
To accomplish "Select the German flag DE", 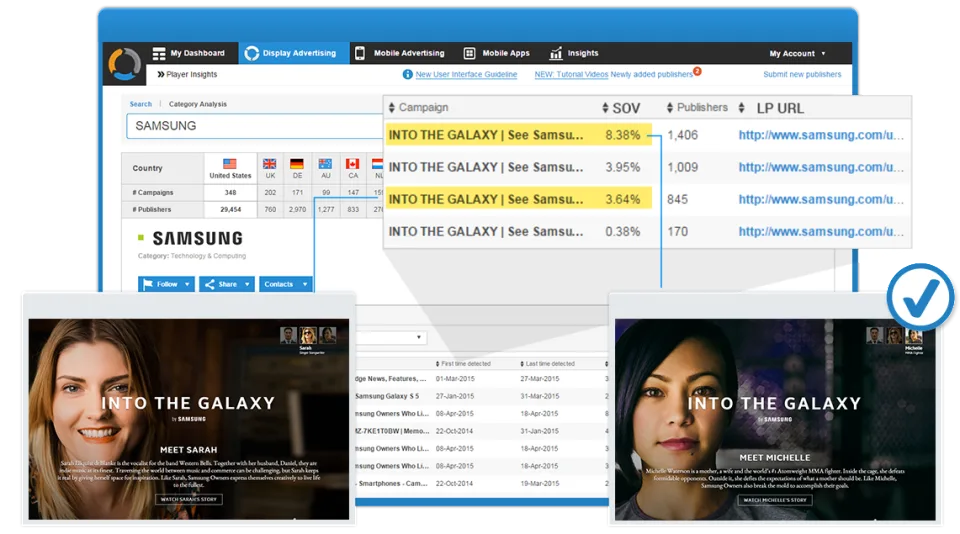I will click(297, 164).
